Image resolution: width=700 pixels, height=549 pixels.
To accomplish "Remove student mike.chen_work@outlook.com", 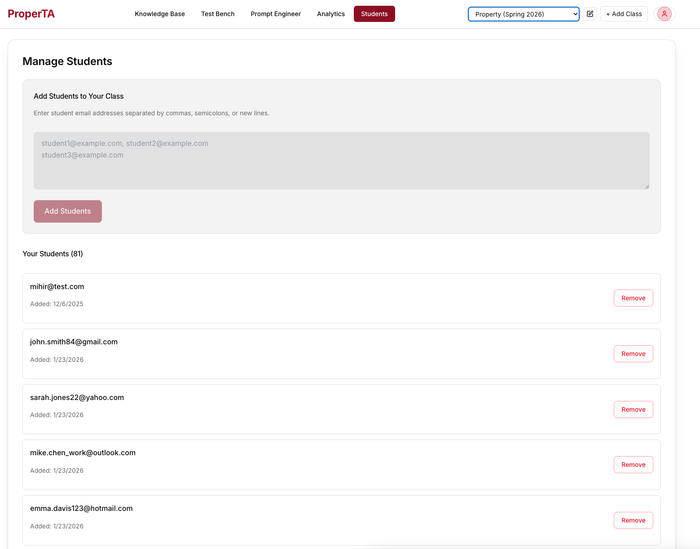I will (633, 465).
